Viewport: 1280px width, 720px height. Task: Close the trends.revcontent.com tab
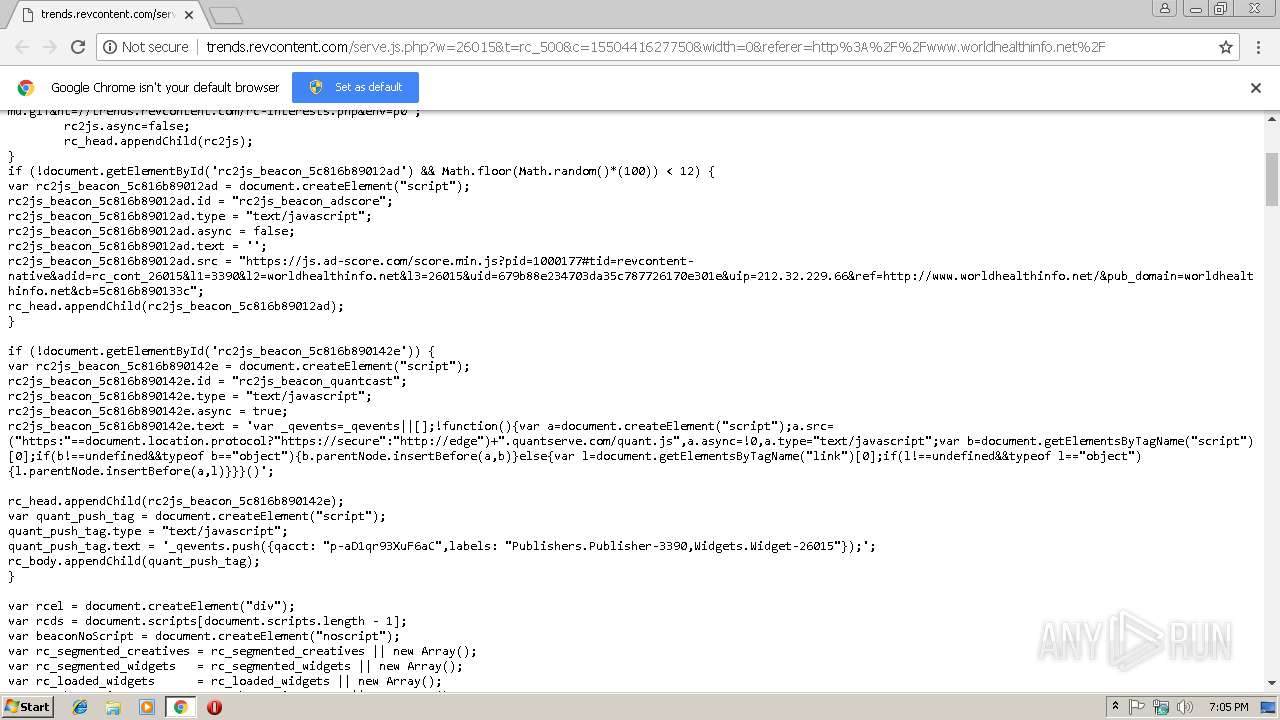pyautogui.click(x=189, y=15)
